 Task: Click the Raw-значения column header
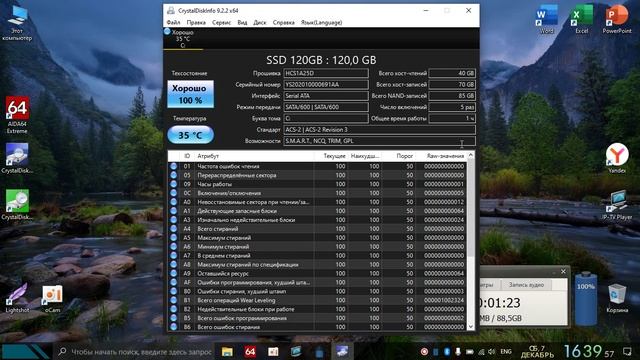click(x=440, y=156)
